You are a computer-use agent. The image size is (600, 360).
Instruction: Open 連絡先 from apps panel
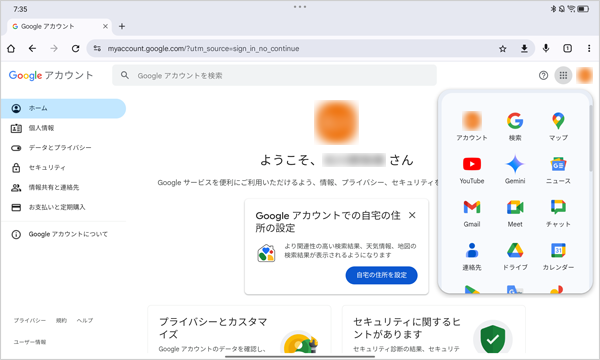(x=472, y=256)
